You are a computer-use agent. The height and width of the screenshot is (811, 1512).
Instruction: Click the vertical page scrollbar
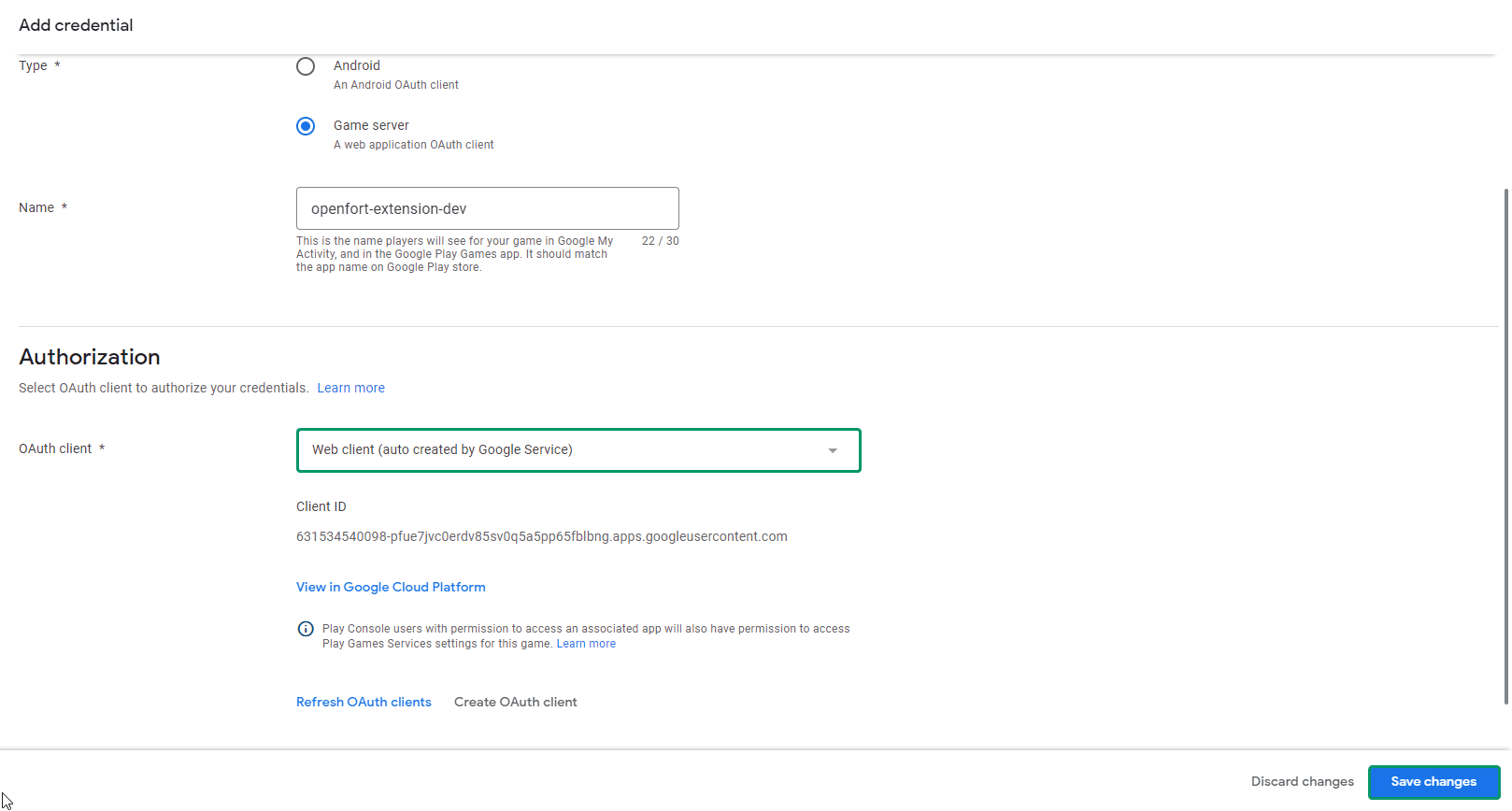tap(1505, 445)
